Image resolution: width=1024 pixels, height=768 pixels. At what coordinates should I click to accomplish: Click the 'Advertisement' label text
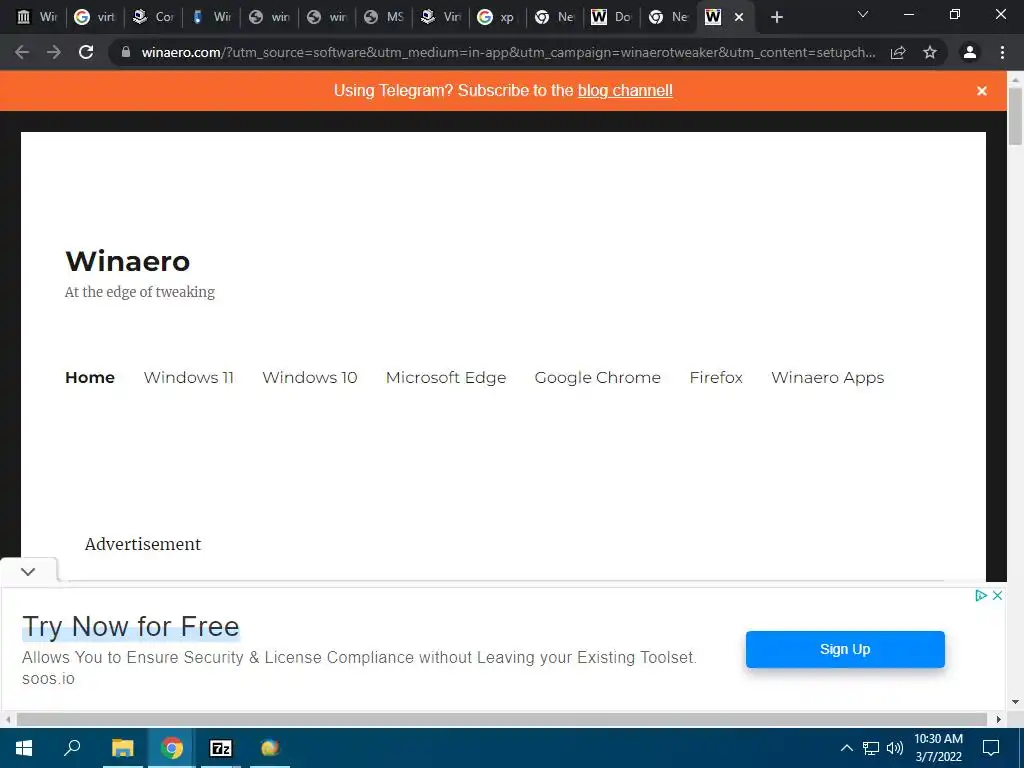[143, 544]
